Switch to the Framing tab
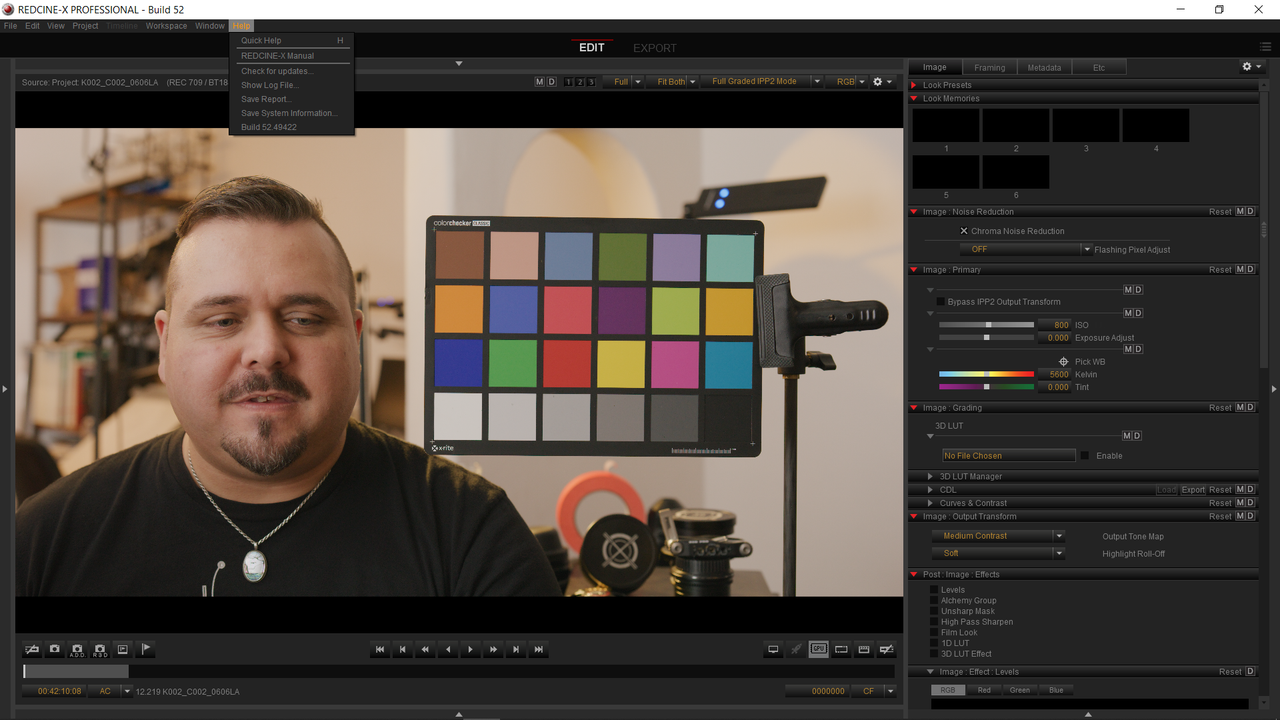This screenshot has width=1280, height=720. tap(989, 67)
